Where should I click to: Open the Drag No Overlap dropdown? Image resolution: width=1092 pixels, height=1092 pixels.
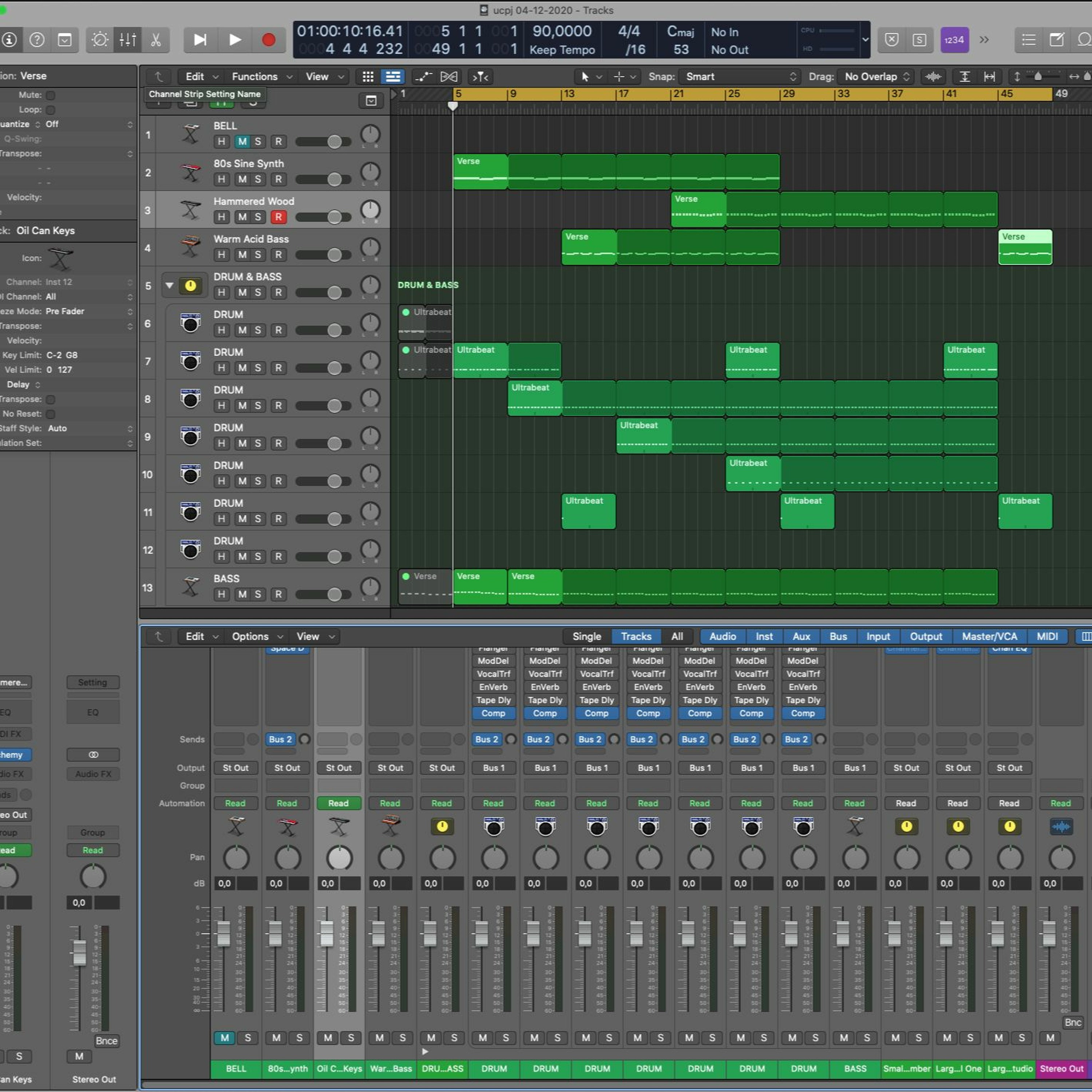(x=876, y=76)
